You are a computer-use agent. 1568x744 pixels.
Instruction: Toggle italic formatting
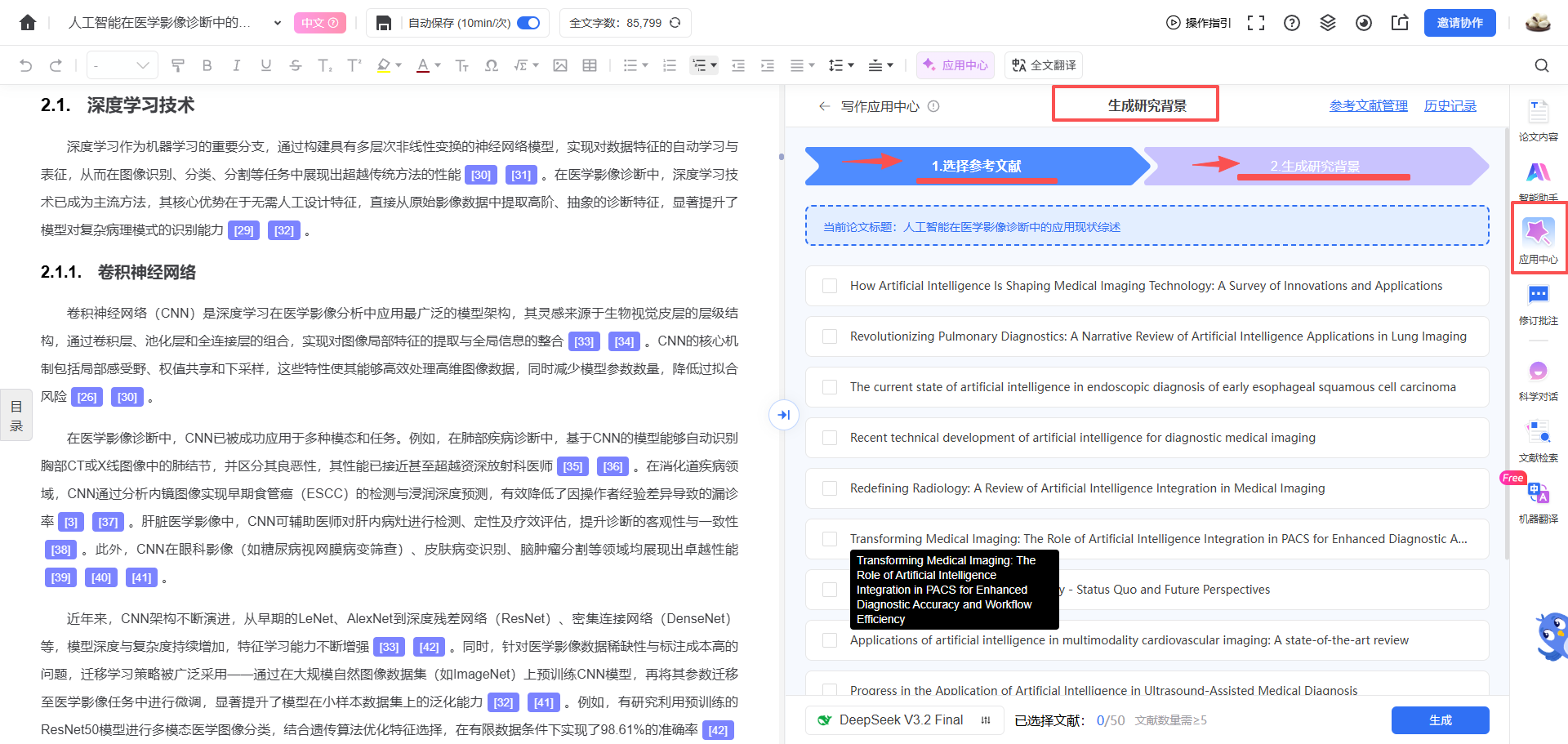point(237,65)
